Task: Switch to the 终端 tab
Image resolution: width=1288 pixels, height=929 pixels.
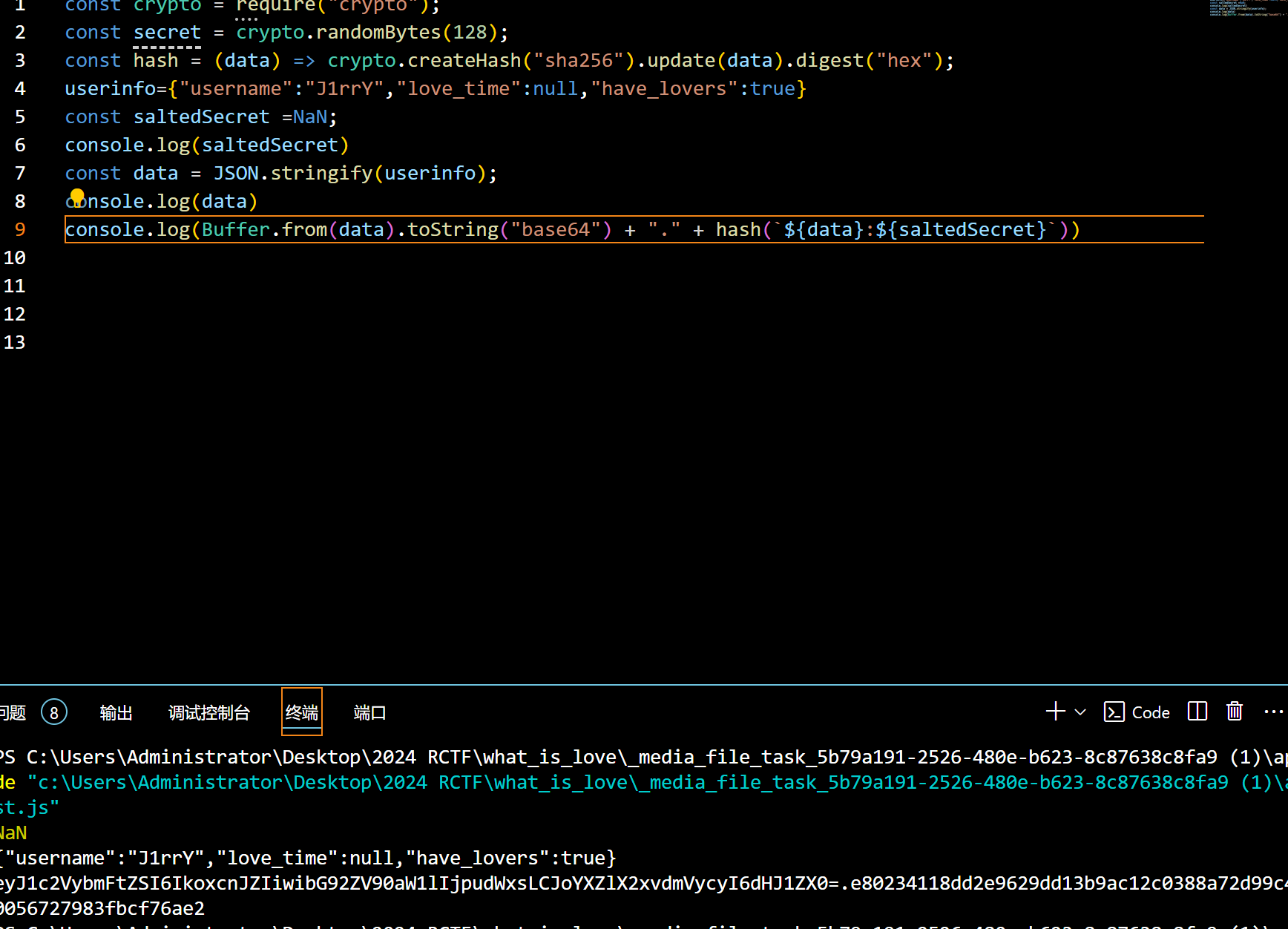Action: 302,712
